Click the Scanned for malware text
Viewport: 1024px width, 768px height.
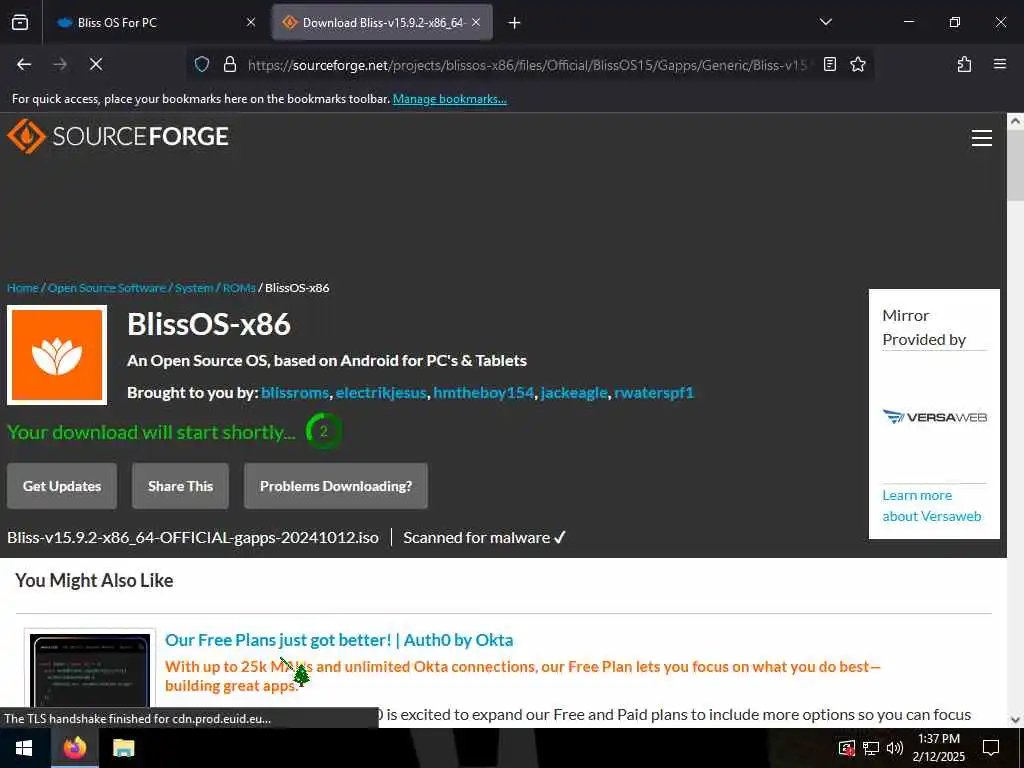(484, 537)
